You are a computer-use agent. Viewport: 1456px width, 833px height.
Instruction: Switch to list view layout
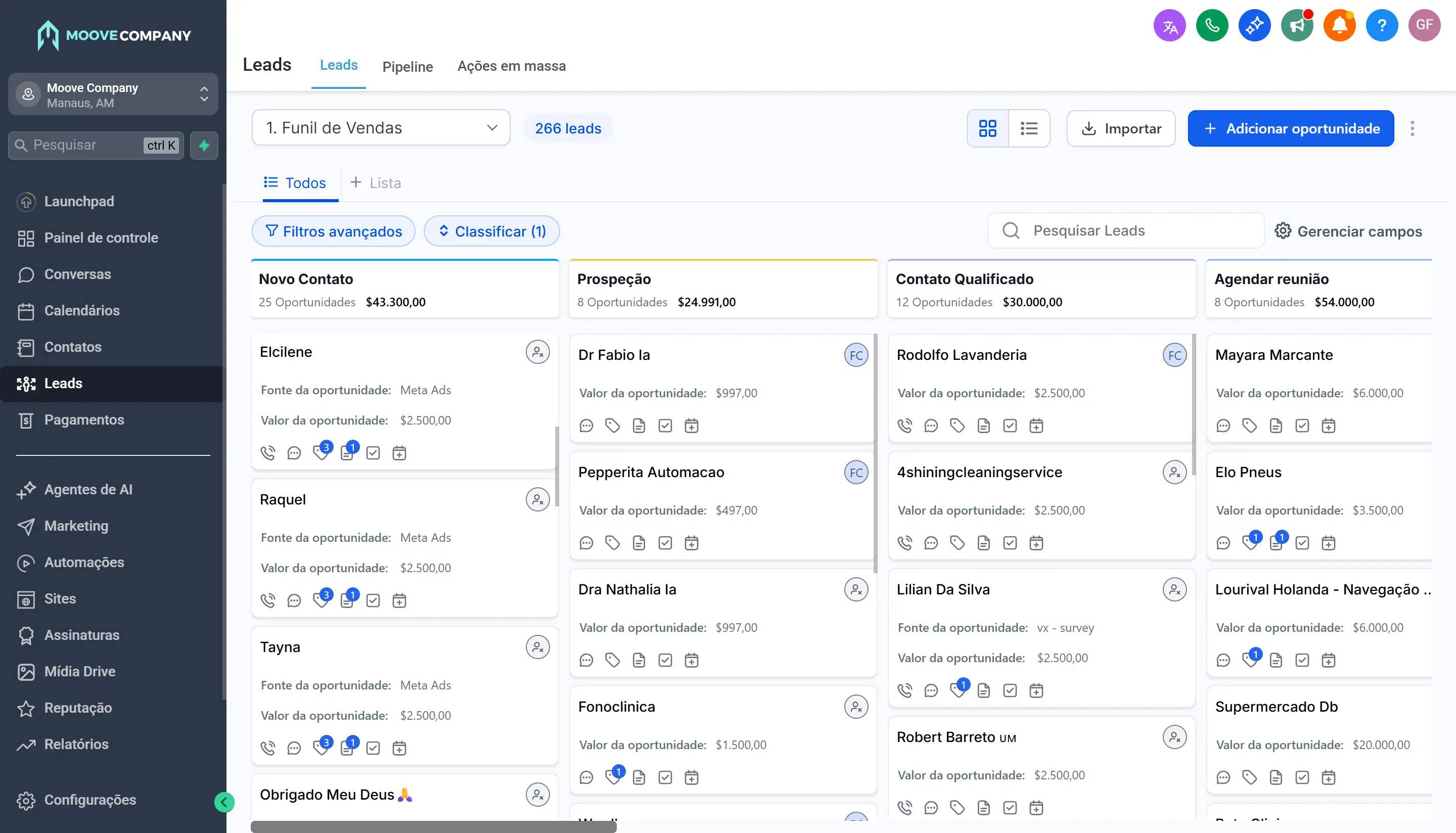click(1029, 128)
